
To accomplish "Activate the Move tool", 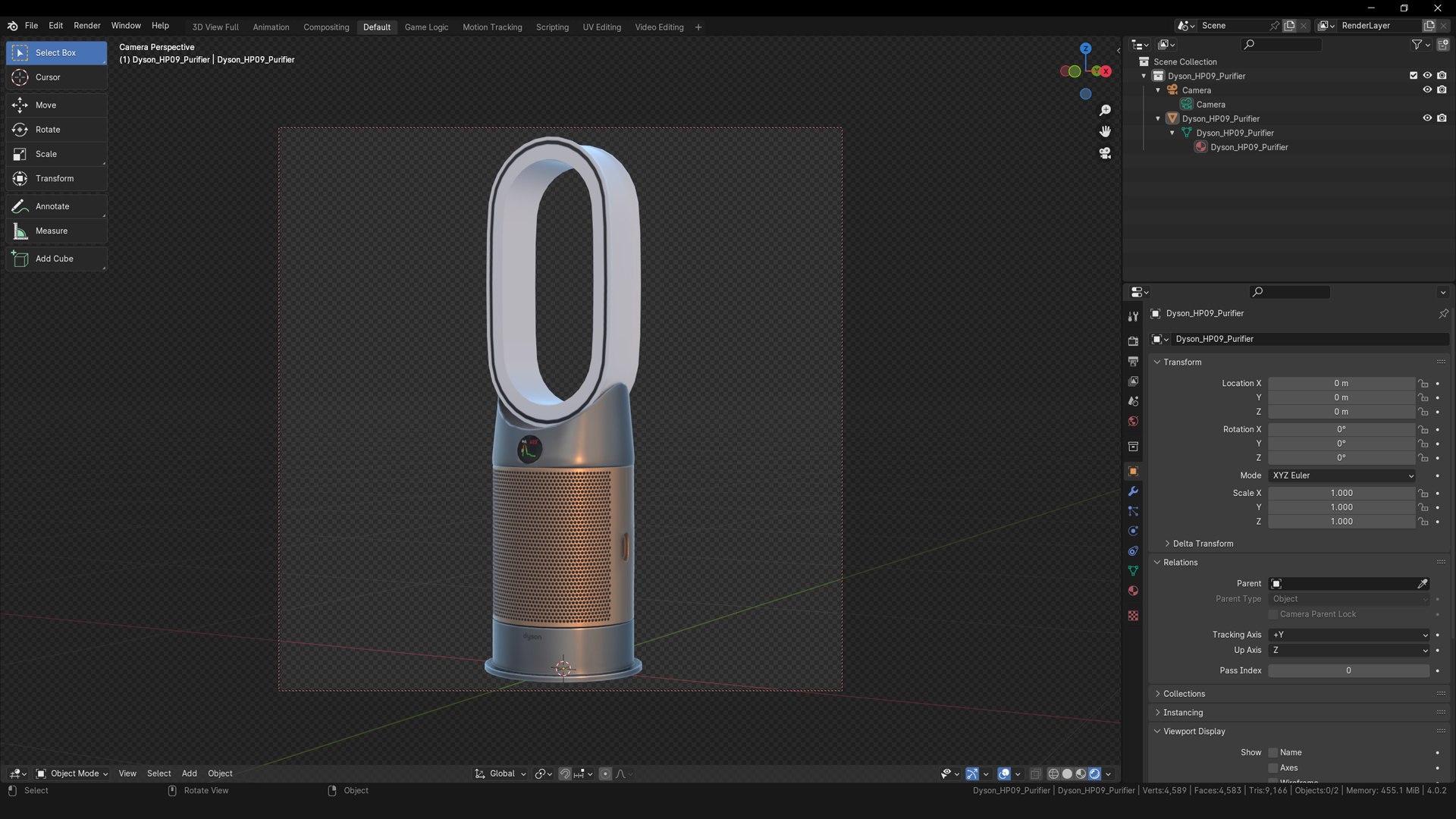I will [x=56, y=105].
